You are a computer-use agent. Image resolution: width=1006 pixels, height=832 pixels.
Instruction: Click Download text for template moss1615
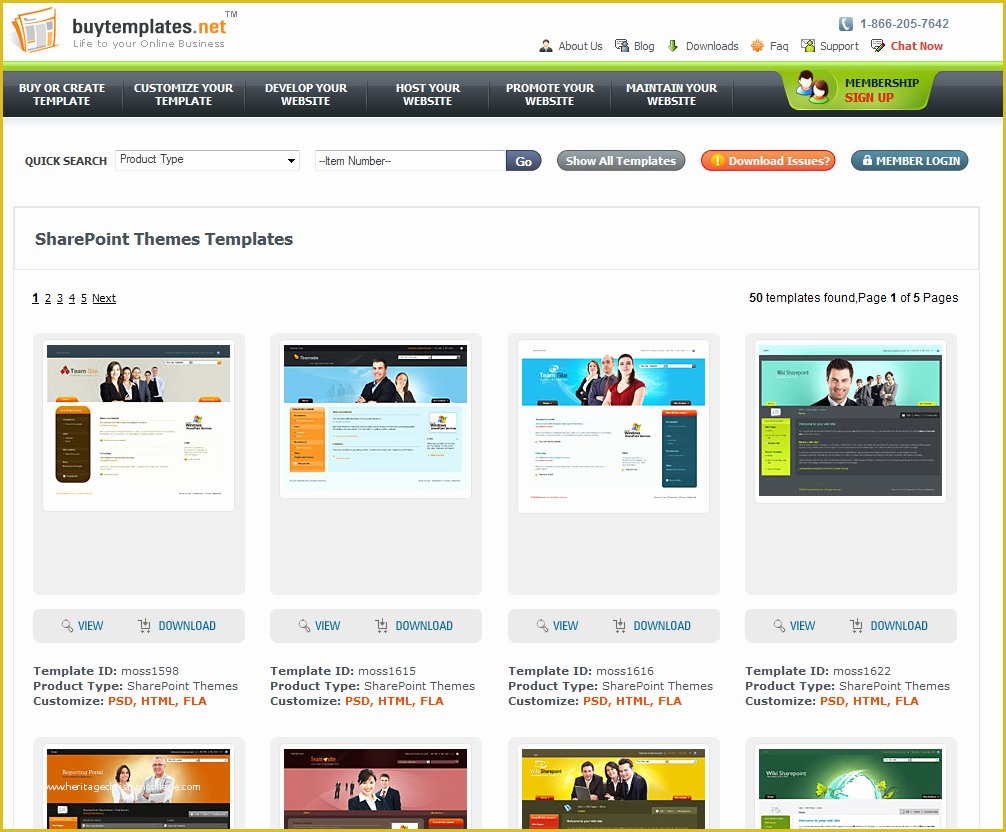(x=424, y=625)
